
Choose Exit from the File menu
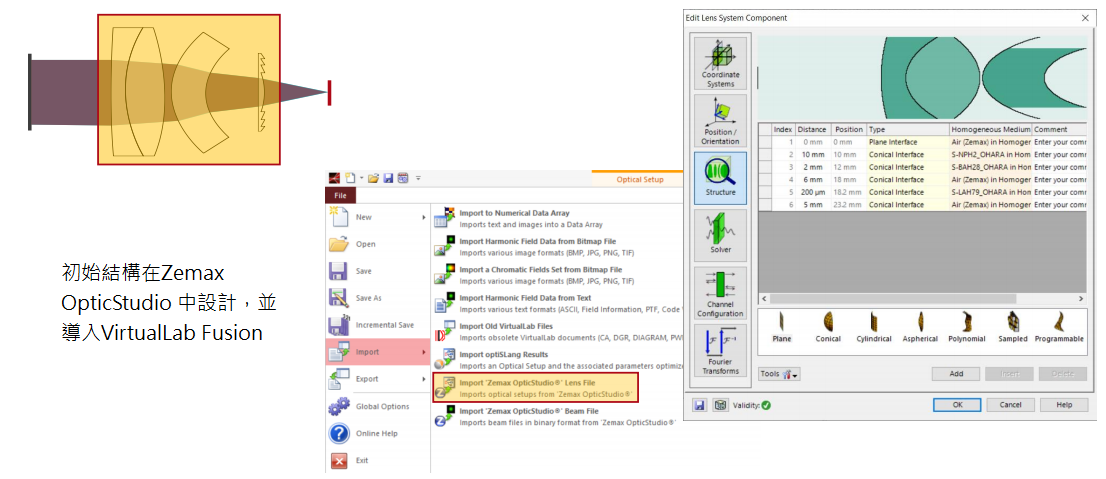pyautogui.click(x=378, y=461)
